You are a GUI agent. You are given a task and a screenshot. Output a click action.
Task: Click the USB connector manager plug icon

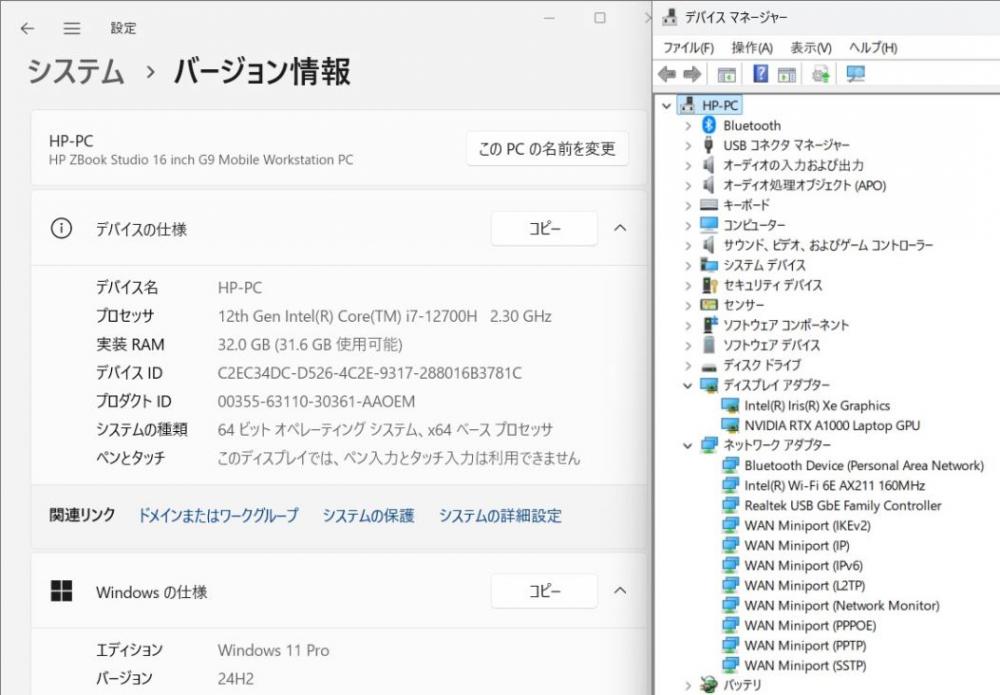[x=709, y=145]
